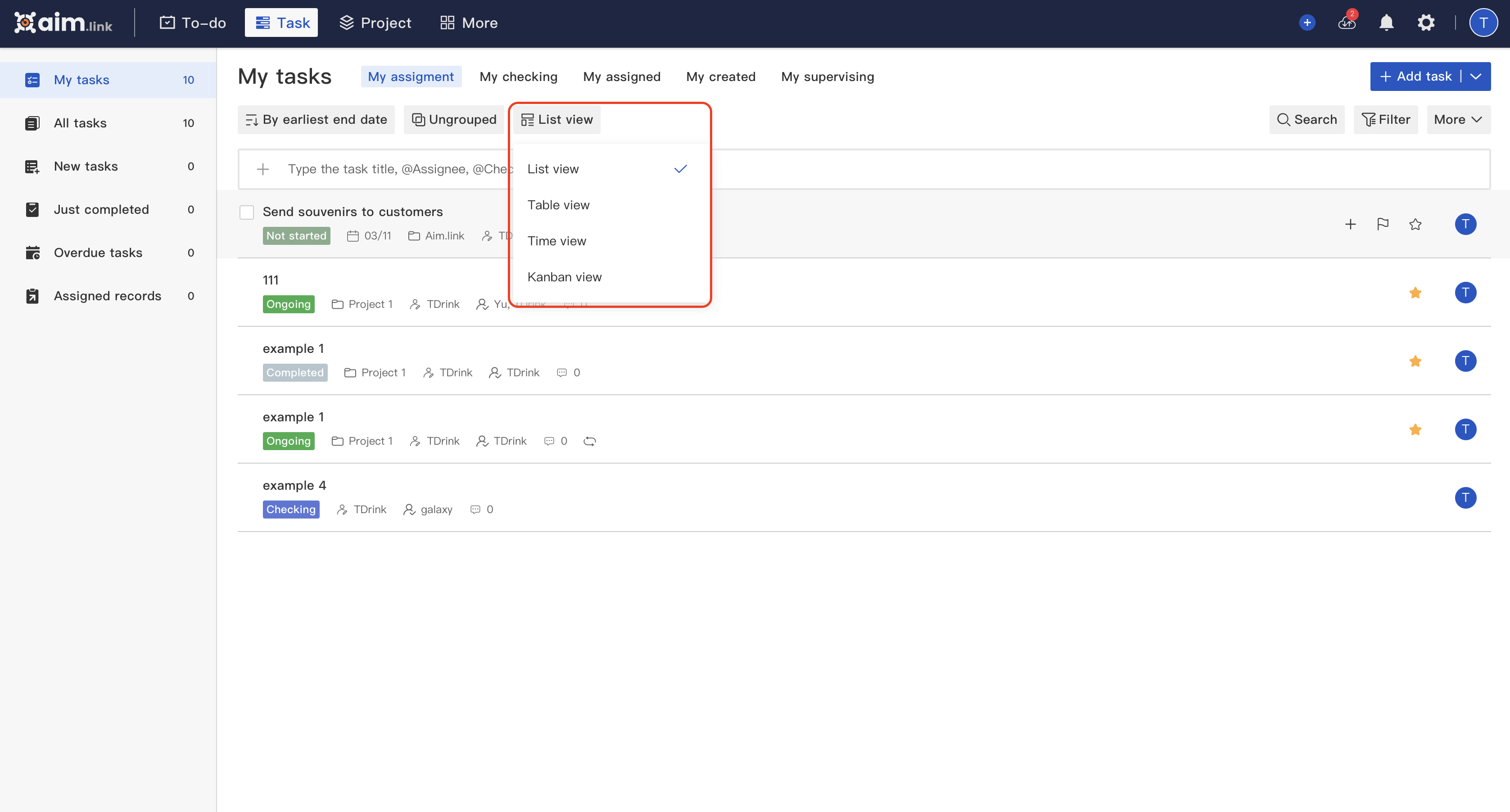Expand the More options dropdown
1510x812 pixels.
[1458, 119]
